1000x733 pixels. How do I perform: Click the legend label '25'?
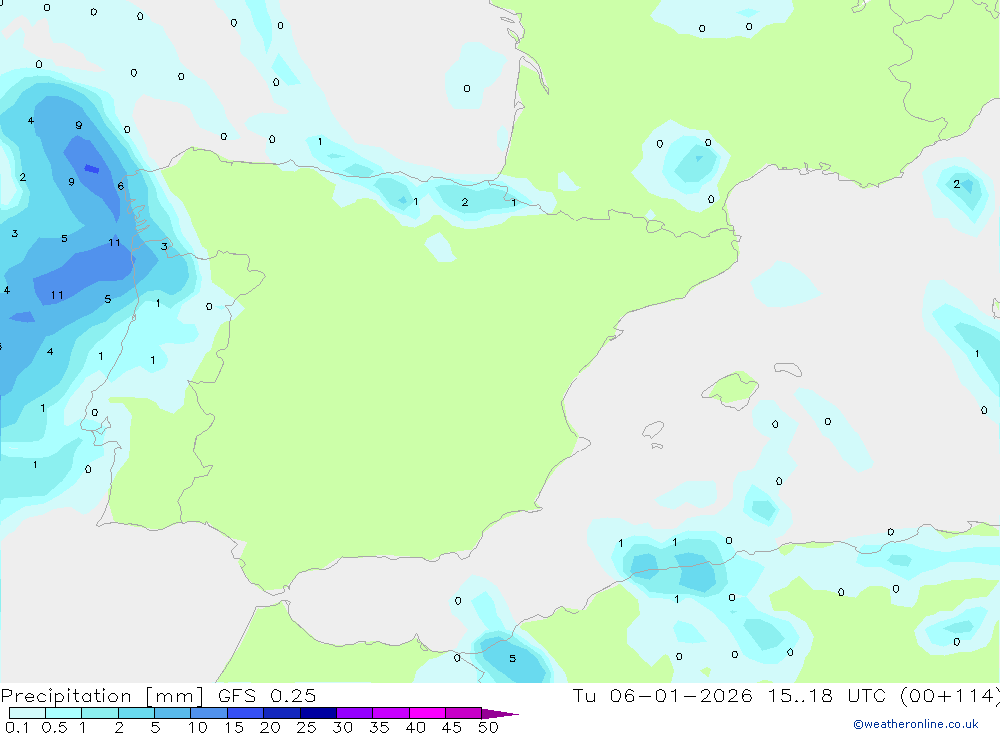pos(306,727)
